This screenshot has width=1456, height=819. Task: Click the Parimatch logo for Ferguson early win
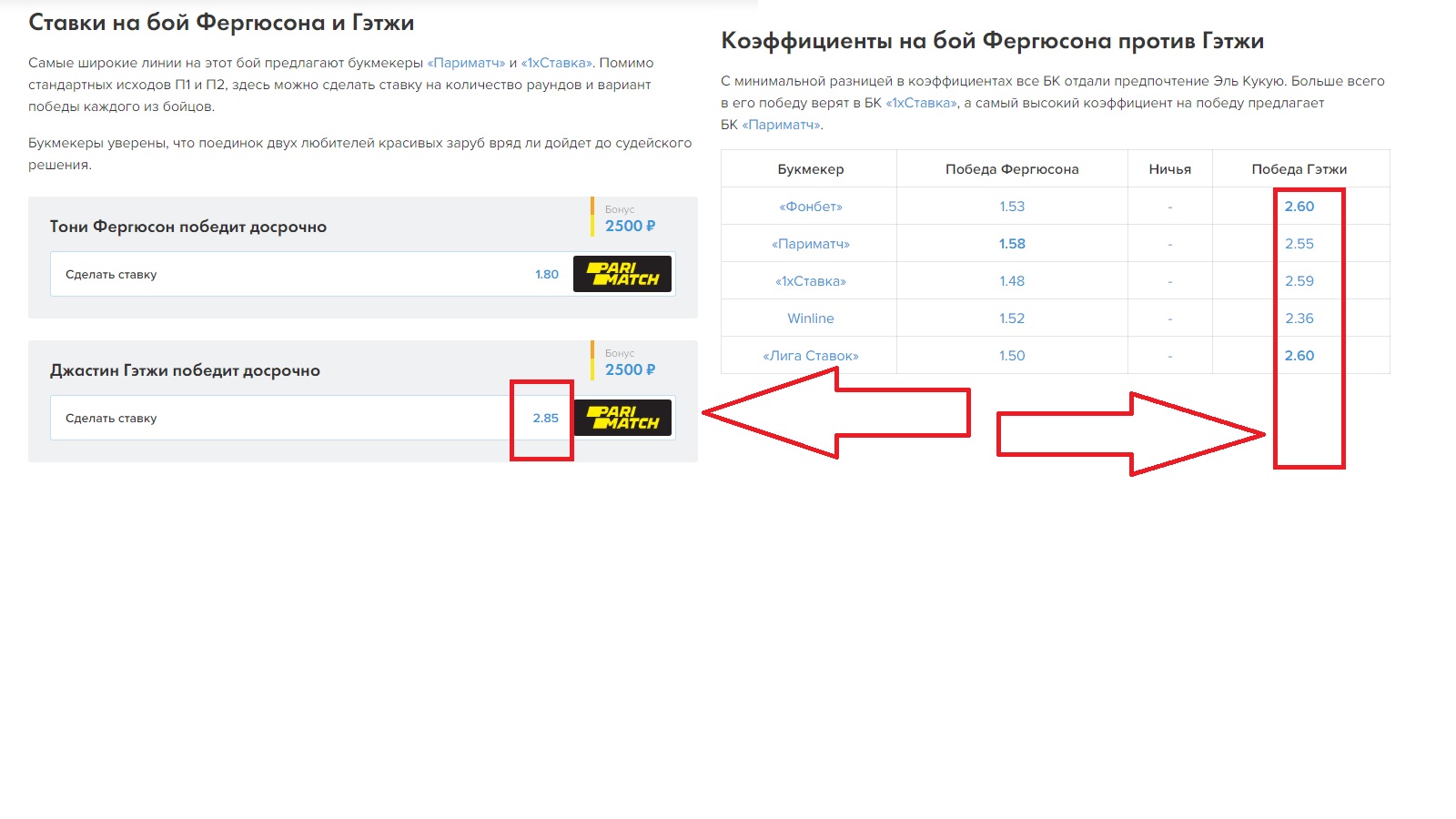tap(622, 274)
